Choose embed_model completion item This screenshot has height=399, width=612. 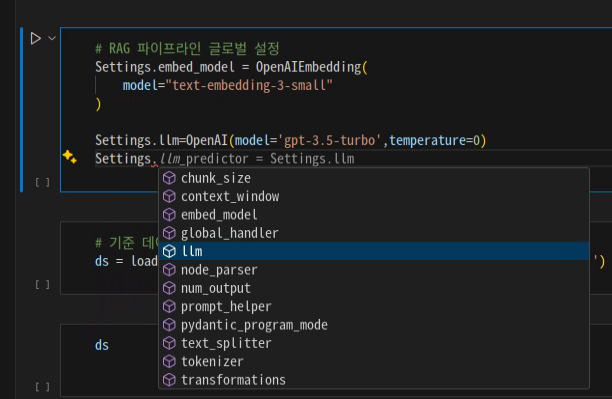tap(374, 215)
